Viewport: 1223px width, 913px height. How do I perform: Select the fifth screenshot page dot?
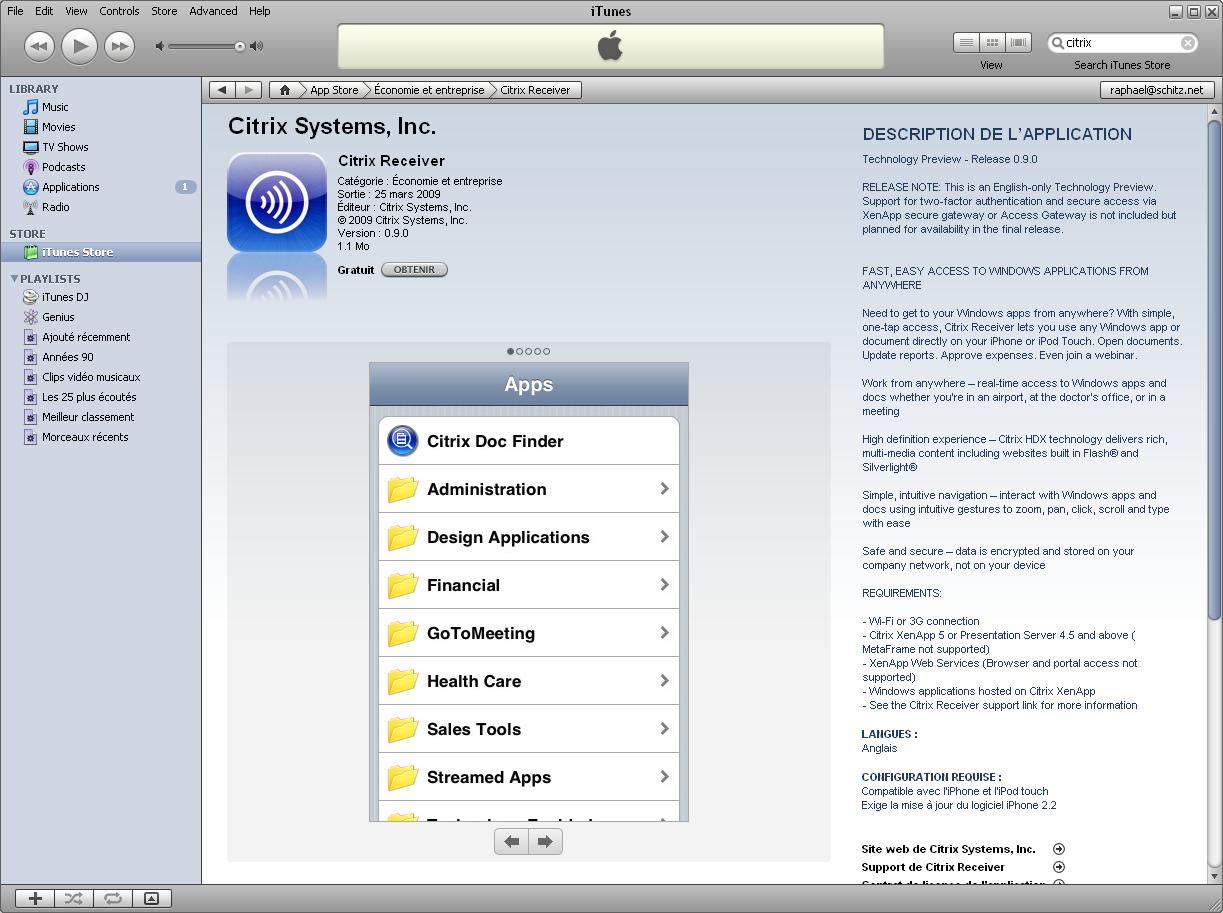547,351
